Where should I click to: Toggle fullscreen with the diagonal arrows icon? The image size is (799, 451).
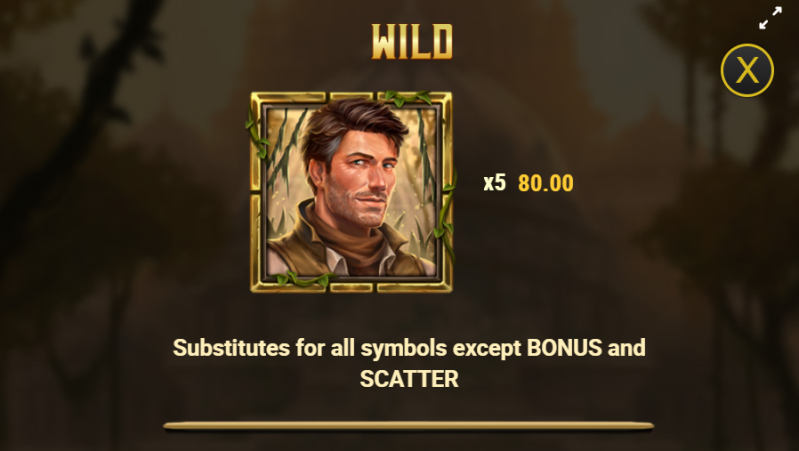(x=770, y=18)
